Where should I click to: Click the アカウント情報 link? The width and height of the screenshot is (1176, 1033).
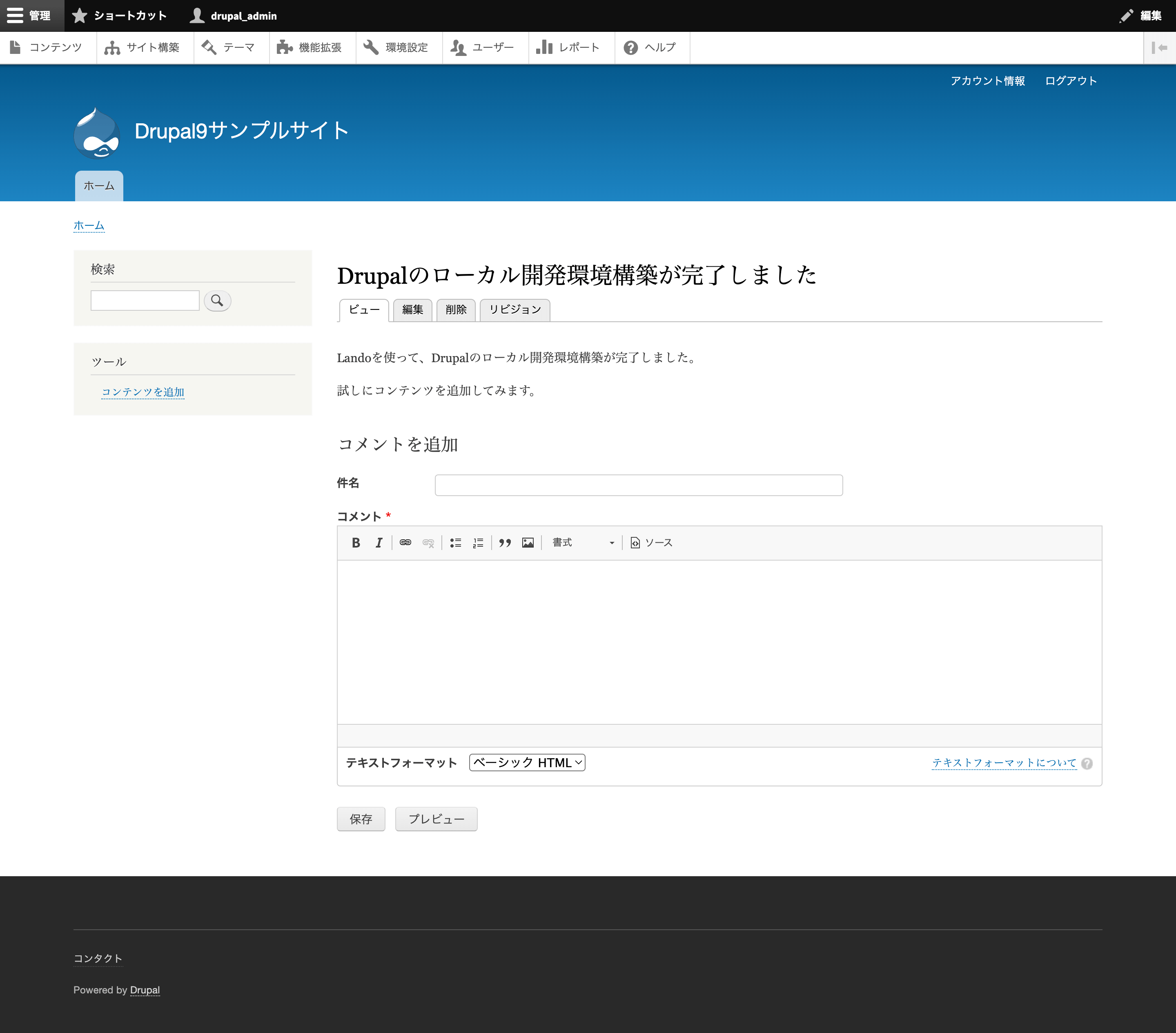(987, 81)
